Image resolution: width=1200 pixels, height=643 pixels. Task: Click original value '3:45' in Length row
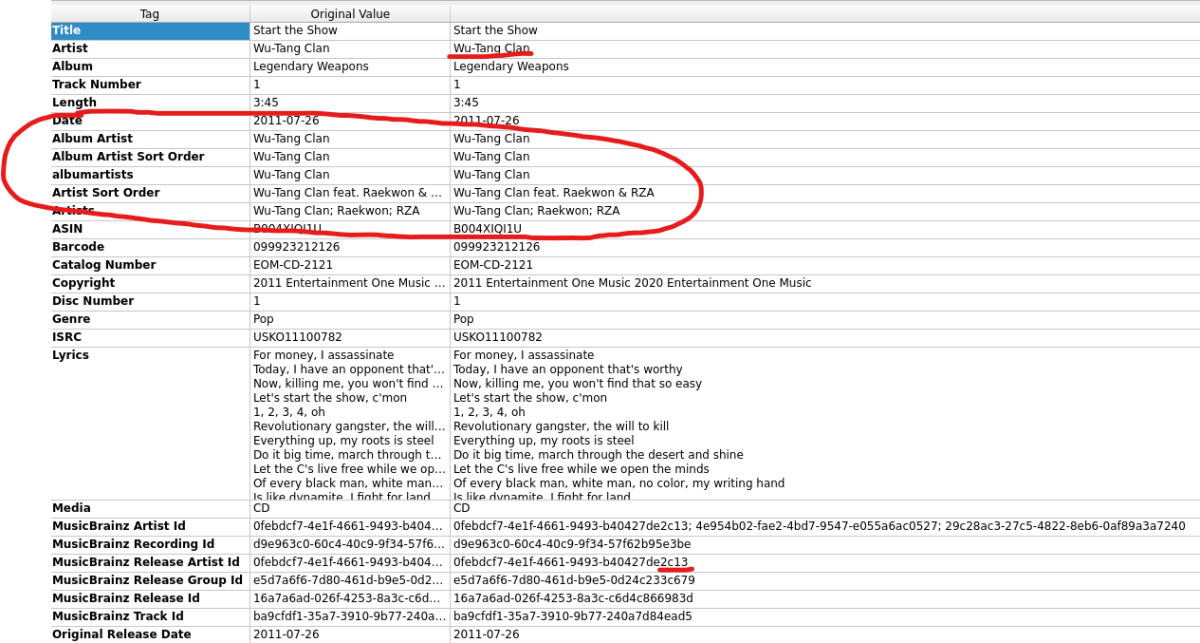tap(265, 102)
